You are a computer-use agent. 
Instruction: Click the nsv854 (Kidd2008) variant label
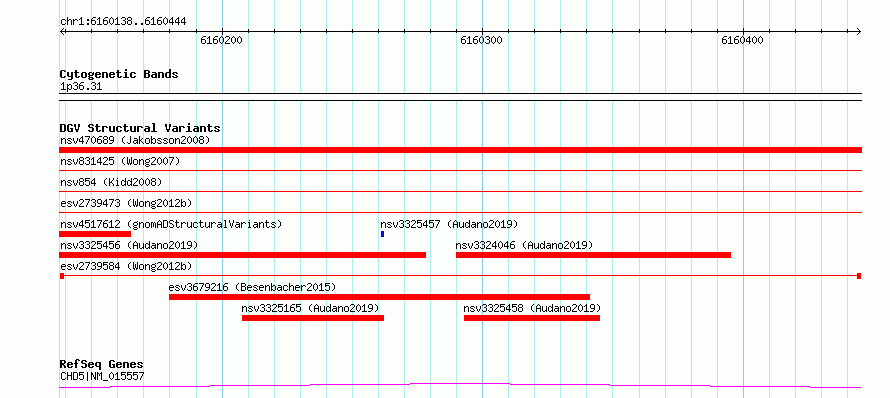[111, 182]
